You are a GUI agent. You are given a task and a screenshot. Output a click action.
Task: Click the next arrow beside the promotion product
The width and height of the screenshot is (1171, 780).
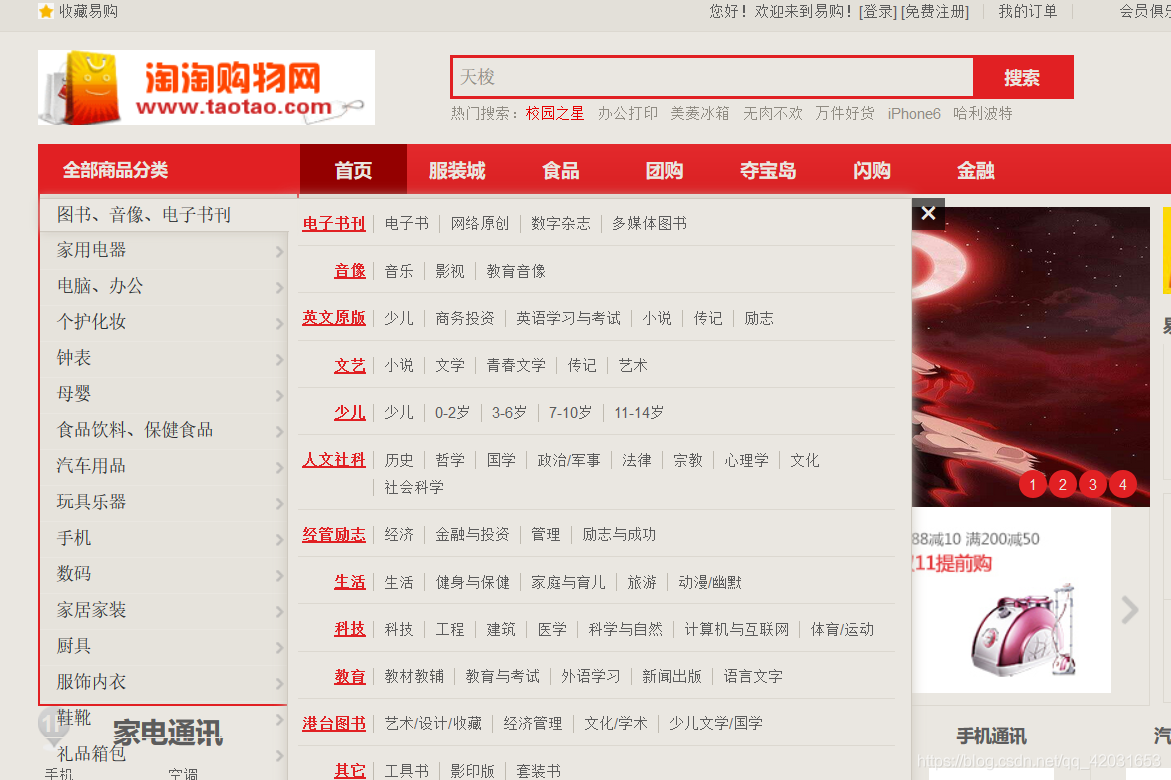click(1130, 610)
